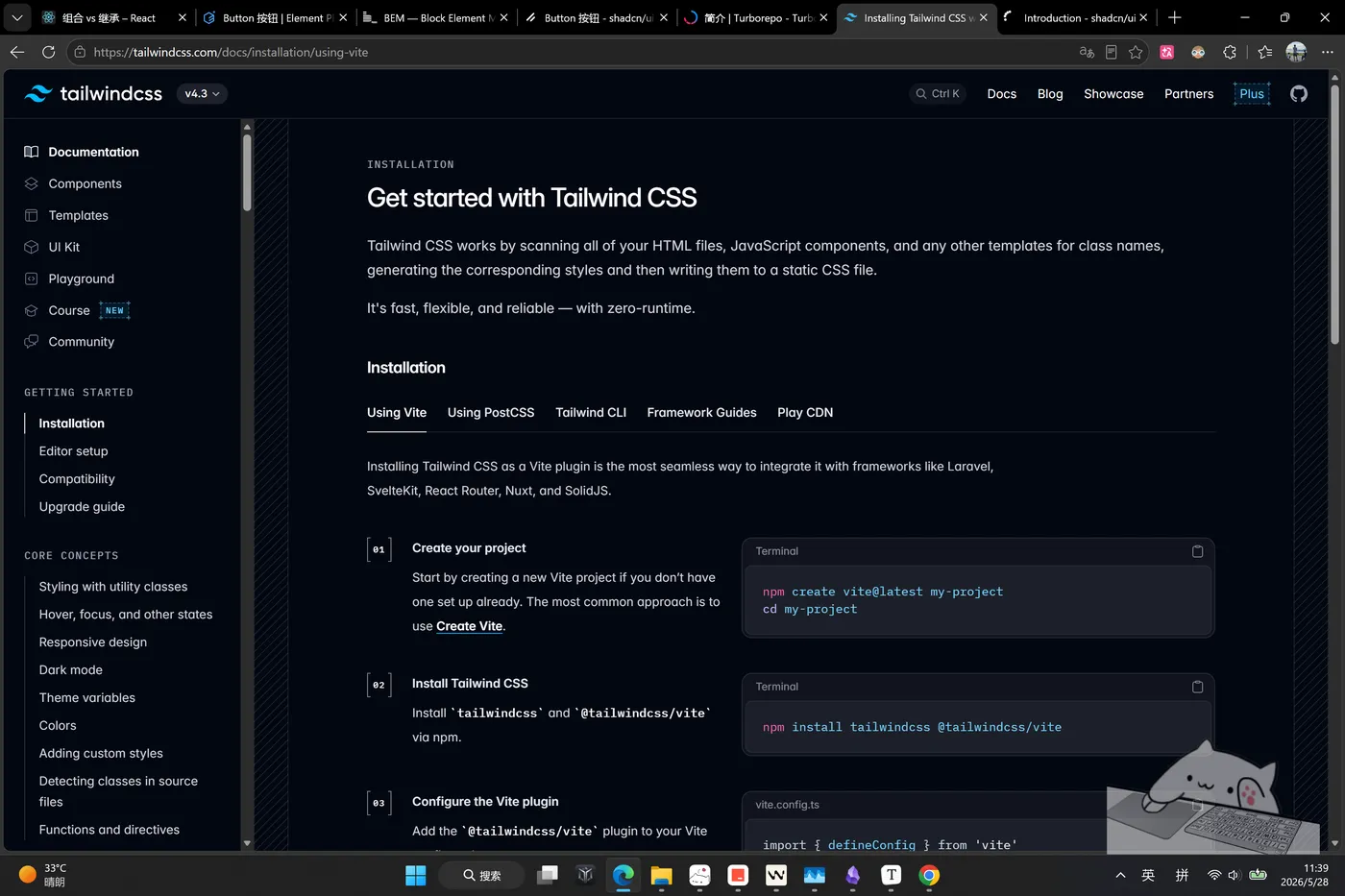1345x896 pixels.
Task: Switch to the Using PostCSS tab
Action: tap(491, 413)
